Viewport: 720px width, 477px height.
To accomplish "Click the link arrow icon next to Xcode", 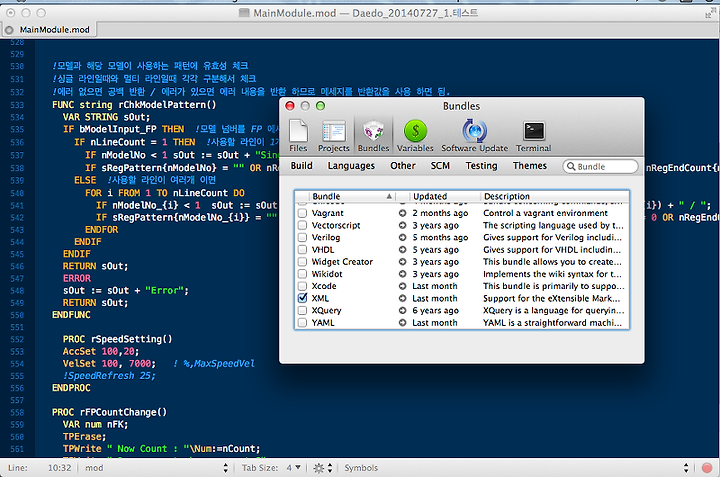I will point(403,286).
